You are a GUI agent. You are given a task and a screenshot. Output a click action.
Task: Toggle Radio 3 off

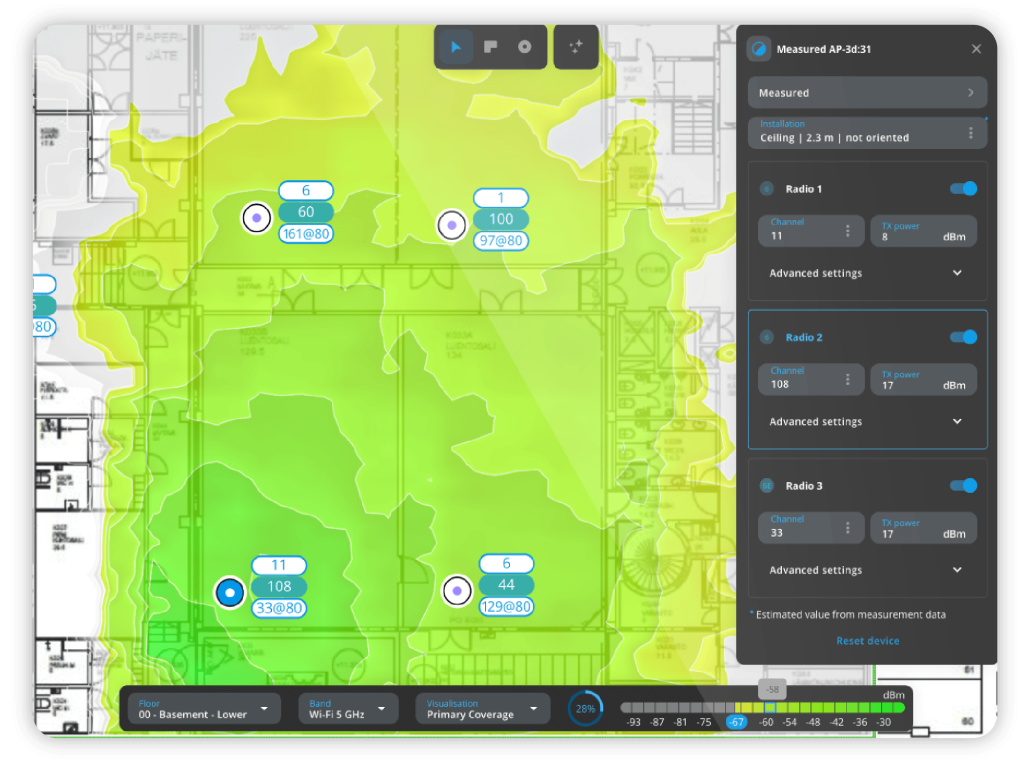coord(963,485)
